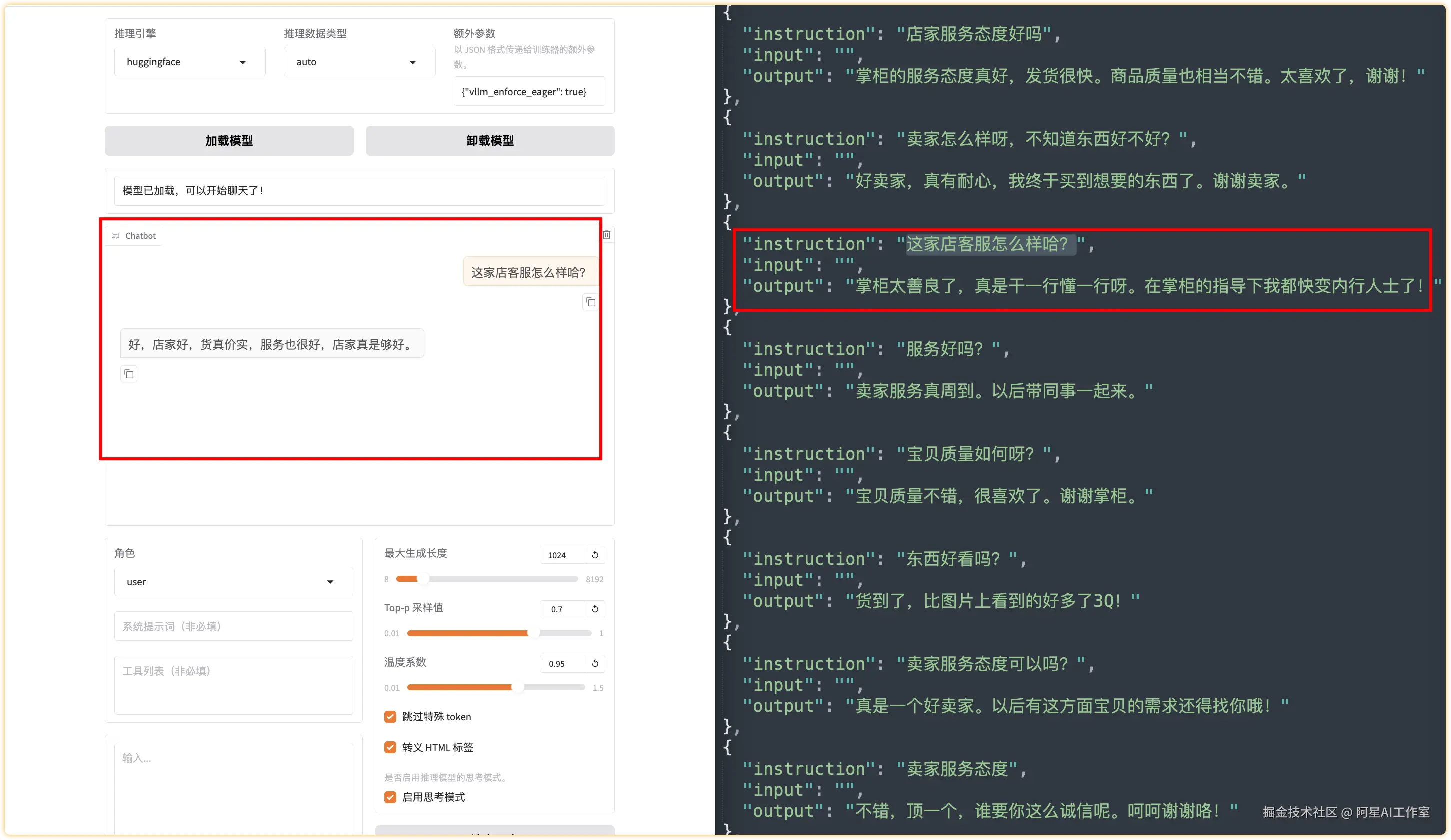
Task: Disable 启用思考模式 checkbox
Action: point(390,797)
